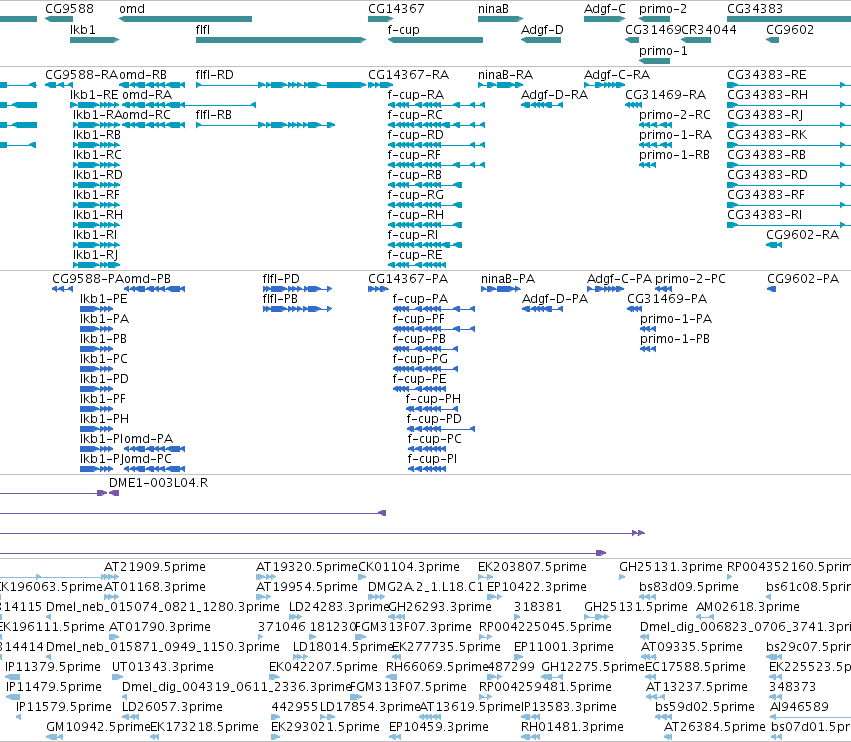This screenshot has width=851, height=742.
Task: Click the RH01481.3prime EST label
Action: tap(573, 727)
